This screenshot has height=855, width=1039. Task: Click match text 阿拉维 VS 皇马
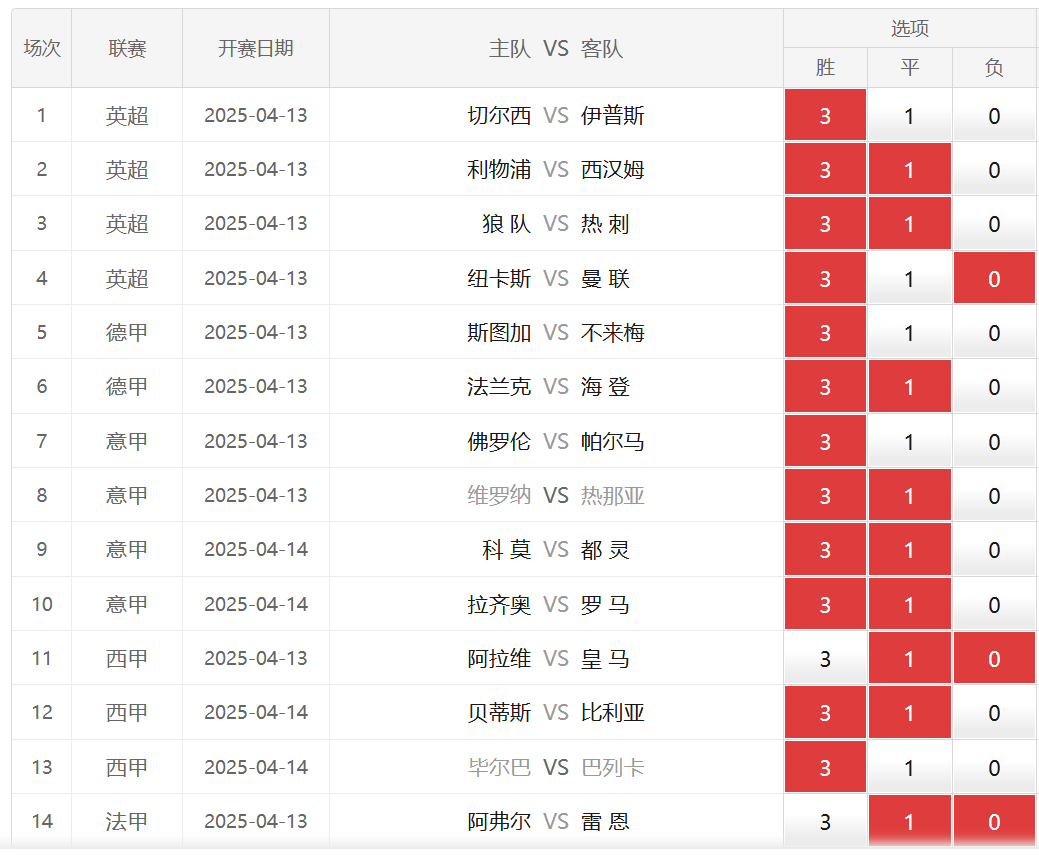pyautogui.click(x=549, y=659)
